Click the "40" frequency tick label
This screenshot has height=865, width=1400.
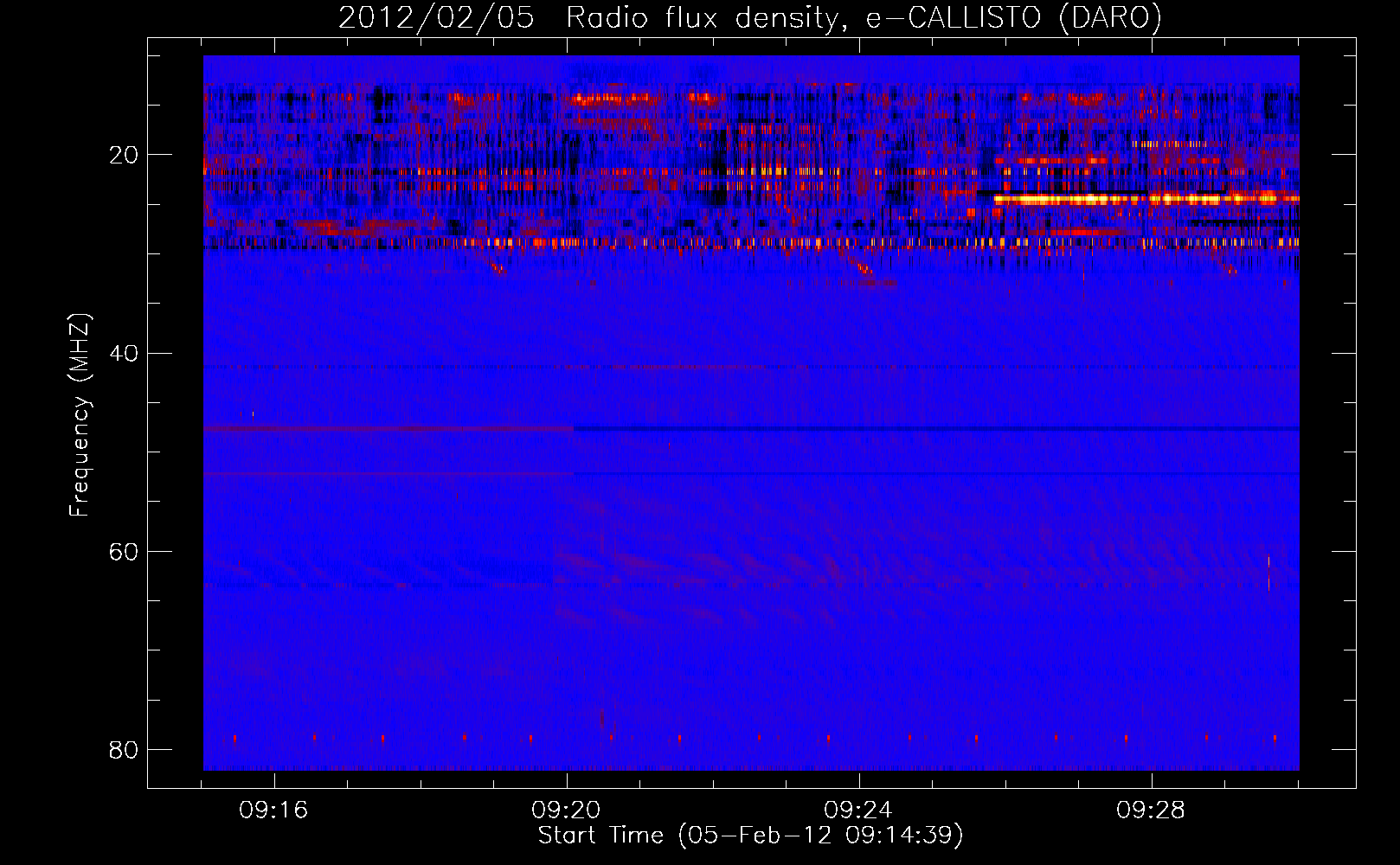click(x=124, y=353)
